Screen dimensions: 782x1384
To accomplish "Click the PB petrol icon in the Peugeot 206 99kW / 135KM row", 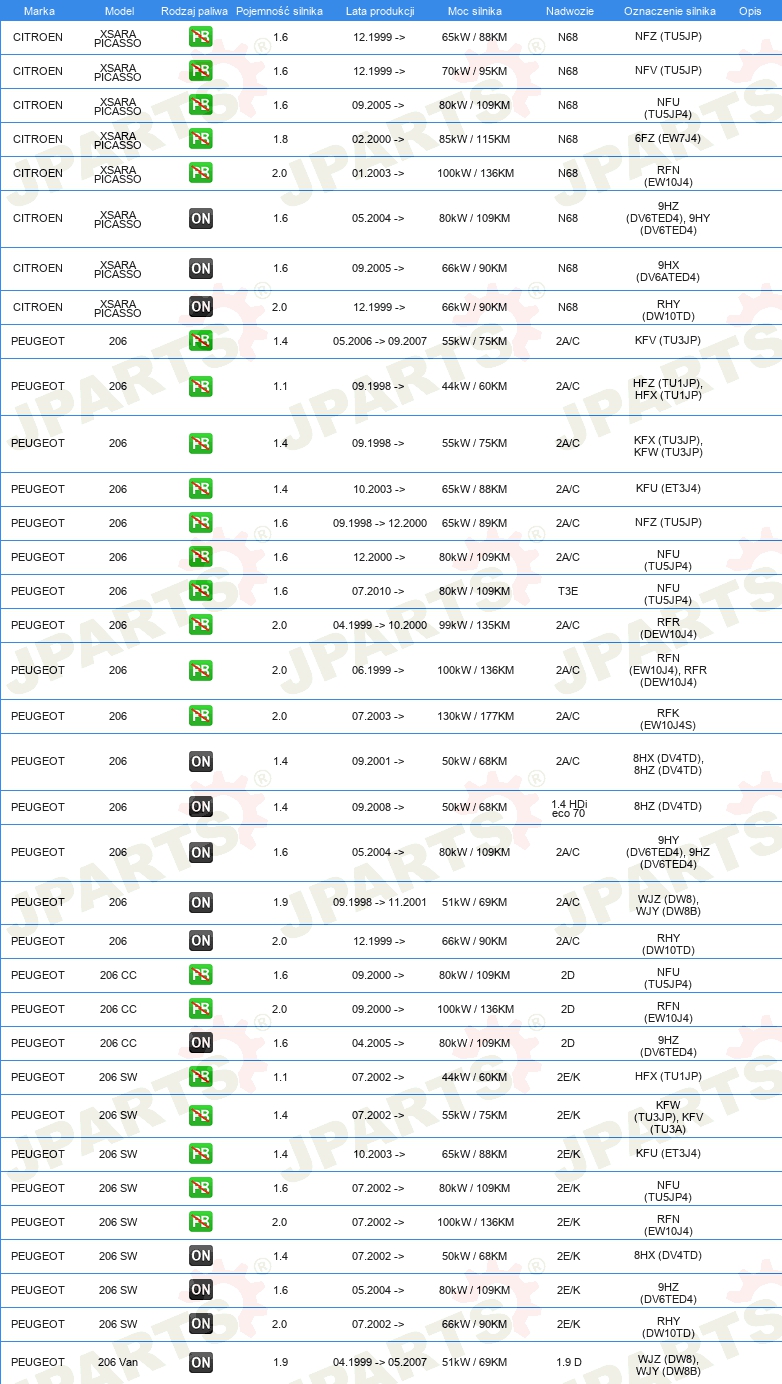I will pyautogui.click(x=201, y=625).
